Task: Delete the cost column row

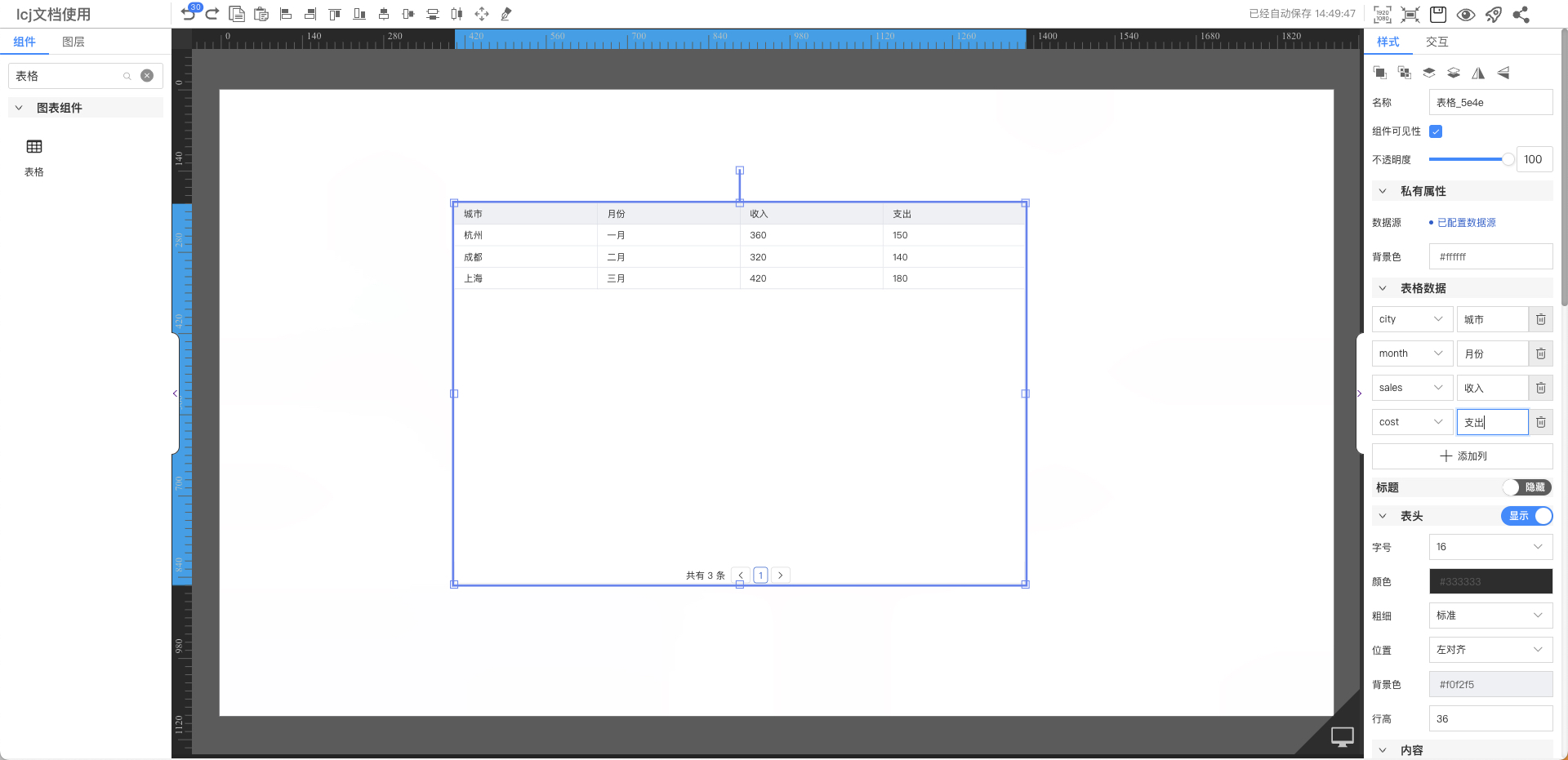Action: (x=1541, y=422)
